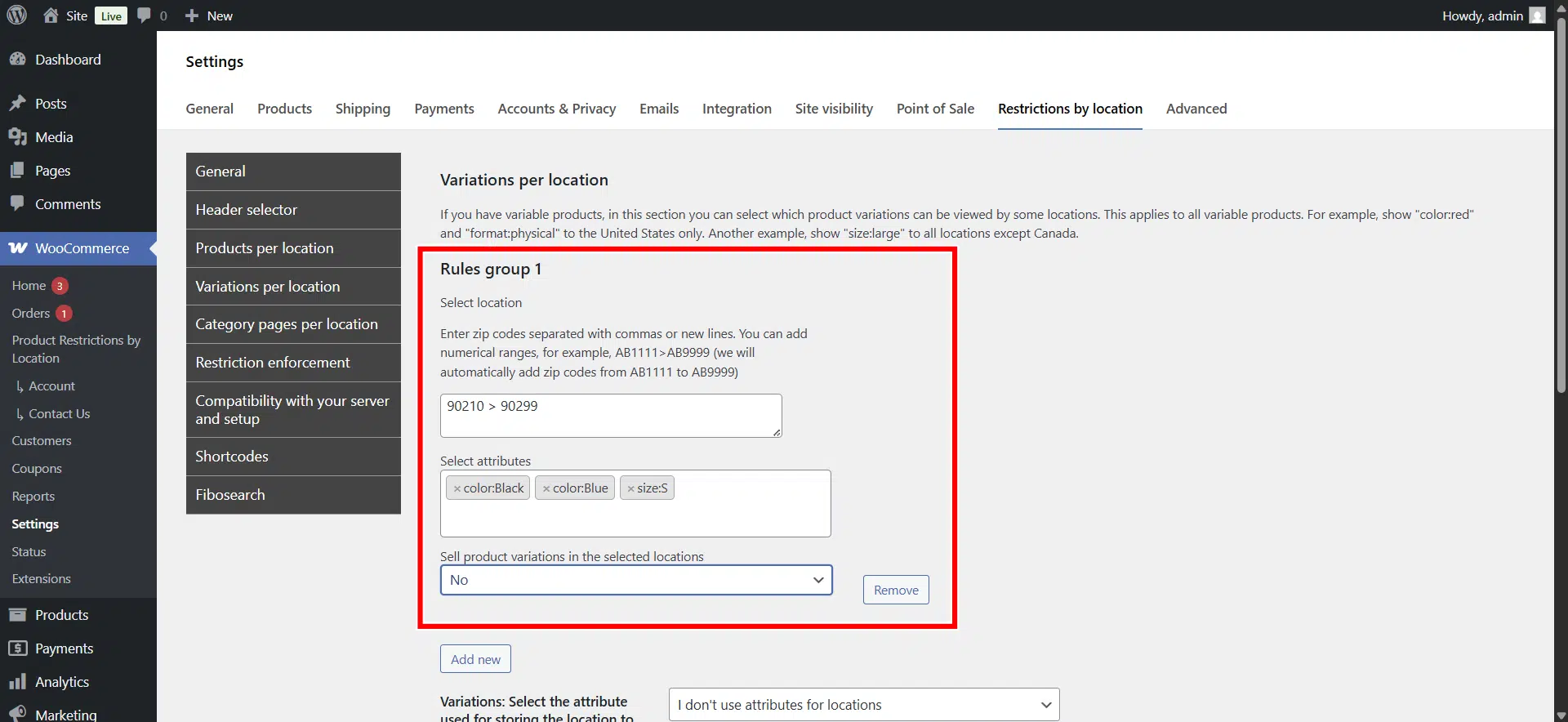Click the Remove button for Rules group 1
Screen dimensions: 1568x722
(x=896, y=590)
